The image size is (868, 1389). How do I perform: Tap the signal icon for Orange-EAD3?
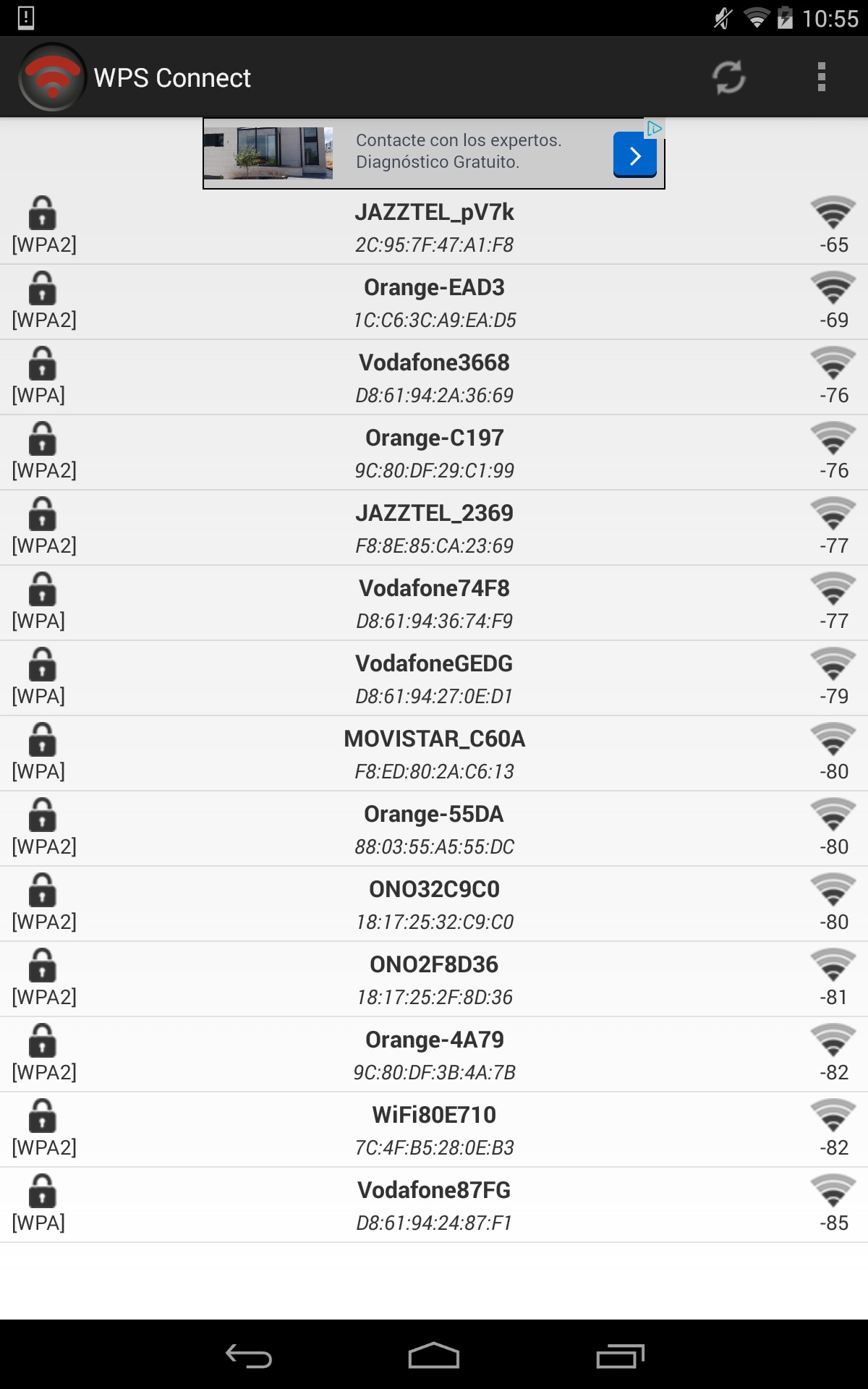point(833,289)
